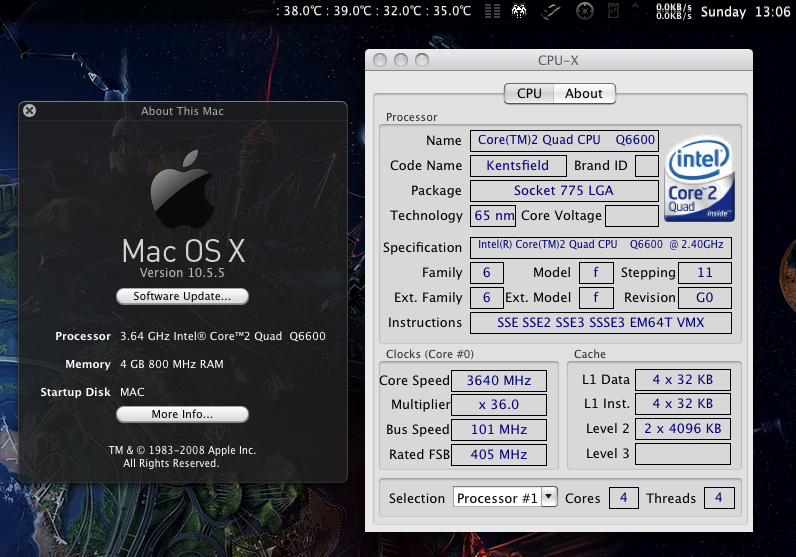Click the Ext. Model value f
796x557 pixels.
596,298
